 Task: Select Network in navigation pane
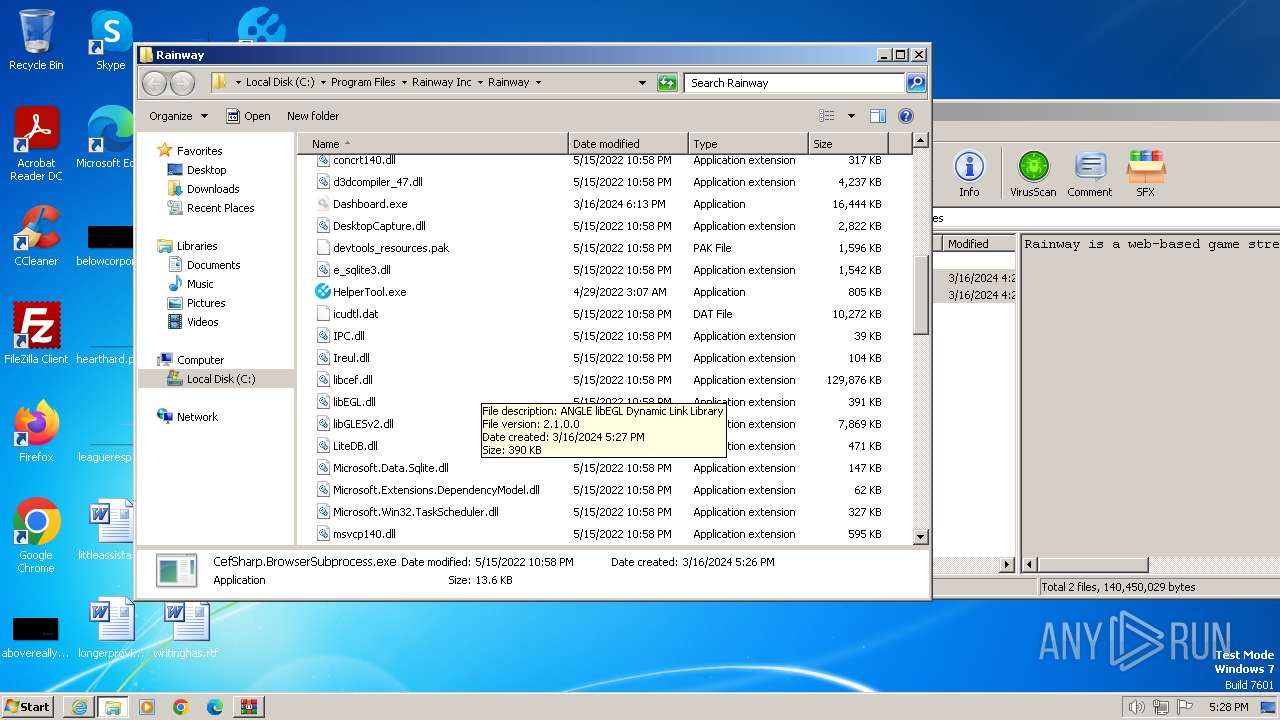click(x=197, y=417)
